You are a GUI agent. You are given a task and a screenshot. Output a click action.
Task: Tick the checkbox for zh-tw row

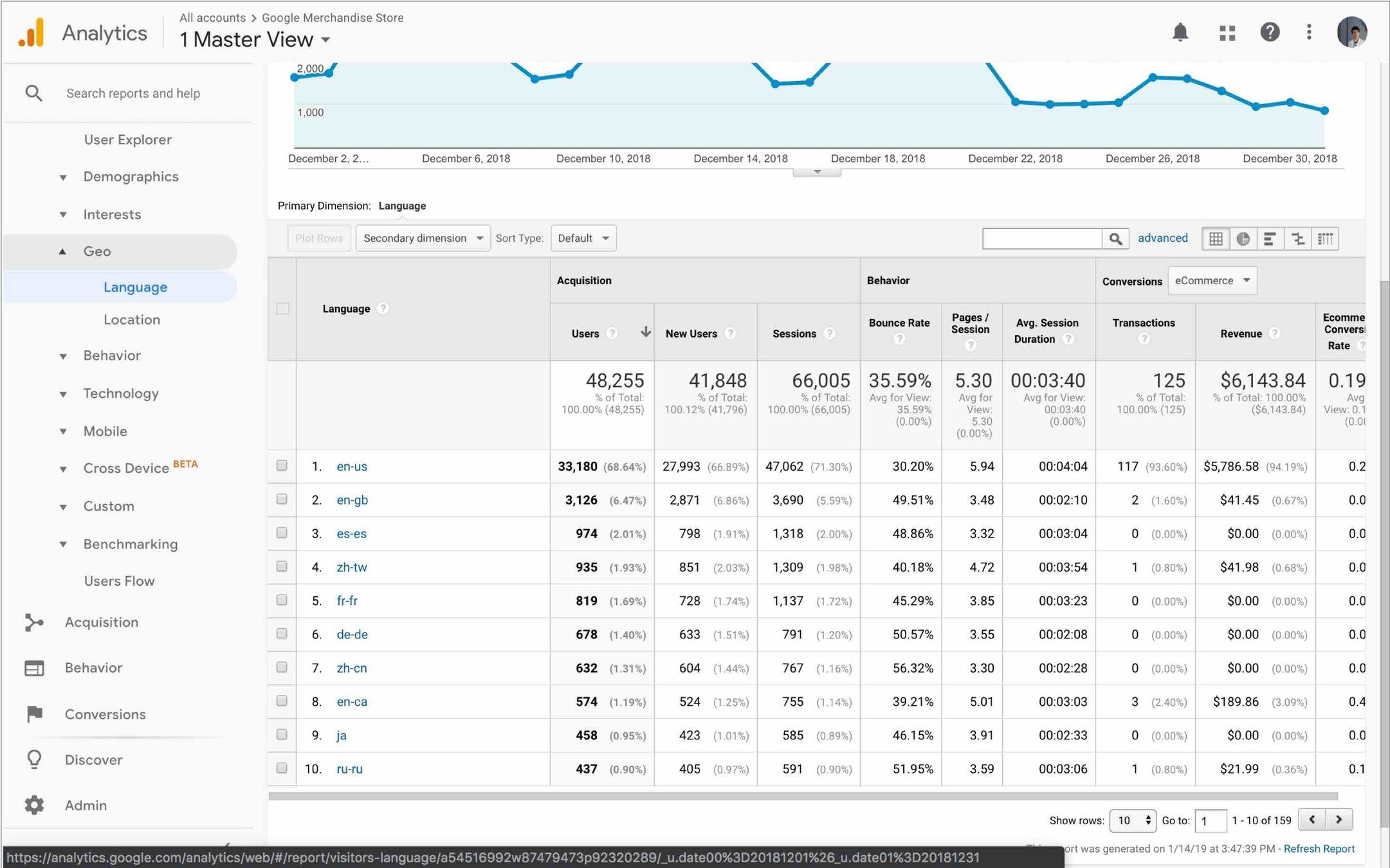[282, 566]
